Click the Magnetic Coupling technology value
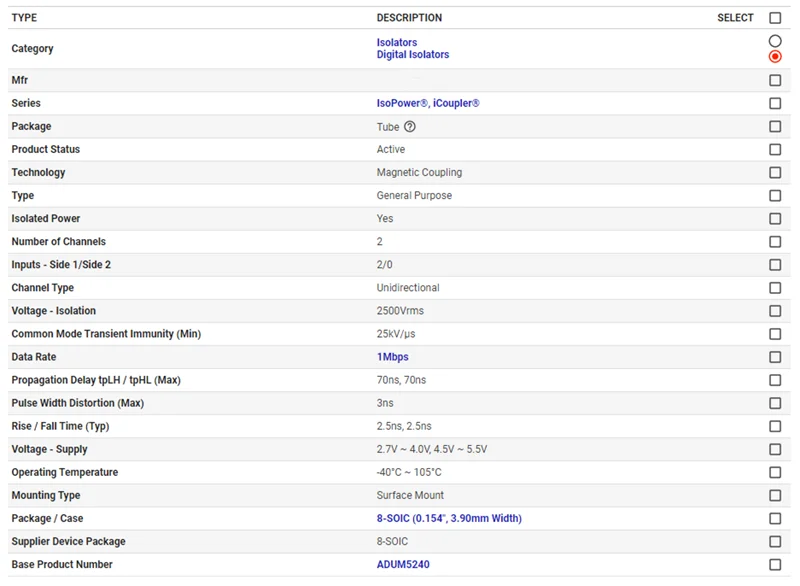Viewport: 800px width, 586px height. (x=419, y=172)
